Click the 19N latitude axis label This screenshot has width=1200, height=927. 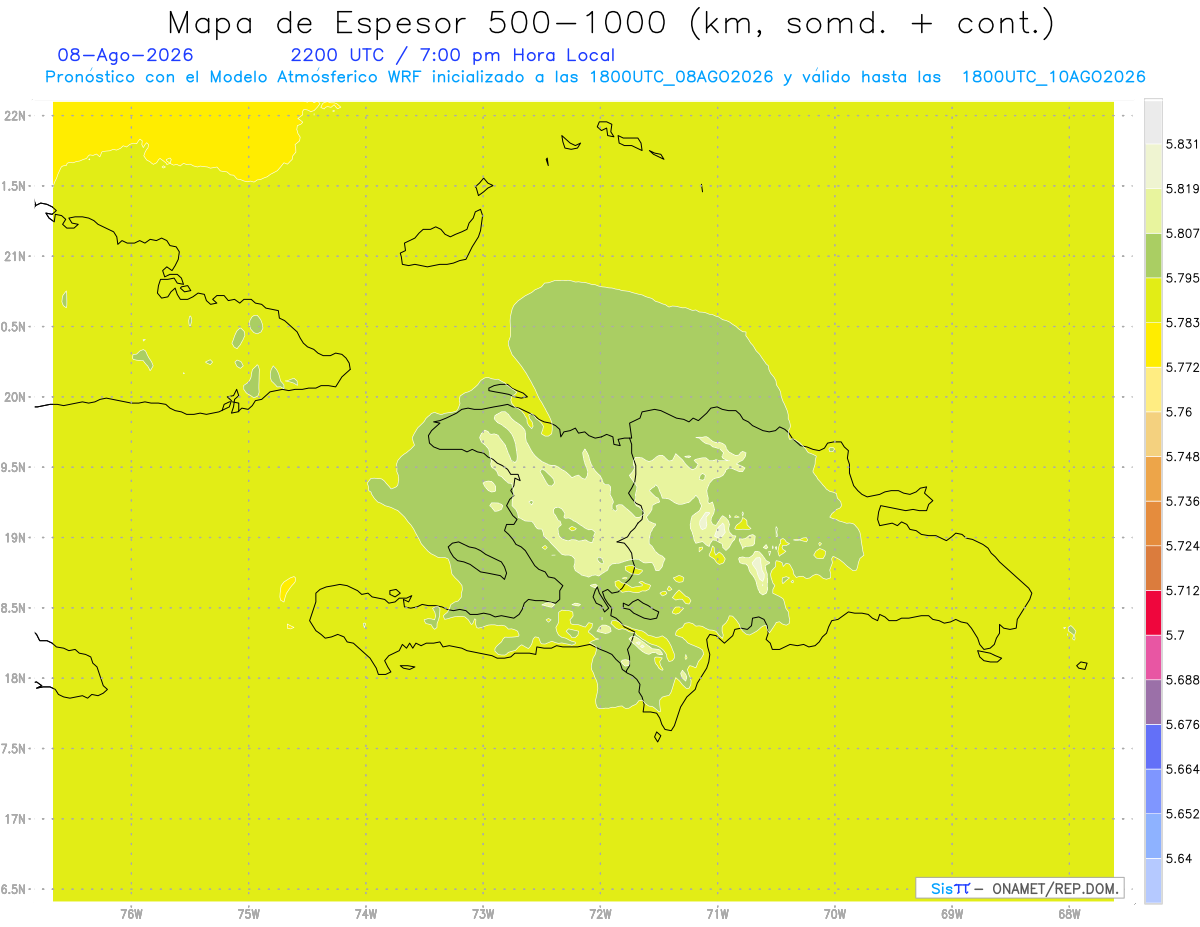click(x=15, y=537)
